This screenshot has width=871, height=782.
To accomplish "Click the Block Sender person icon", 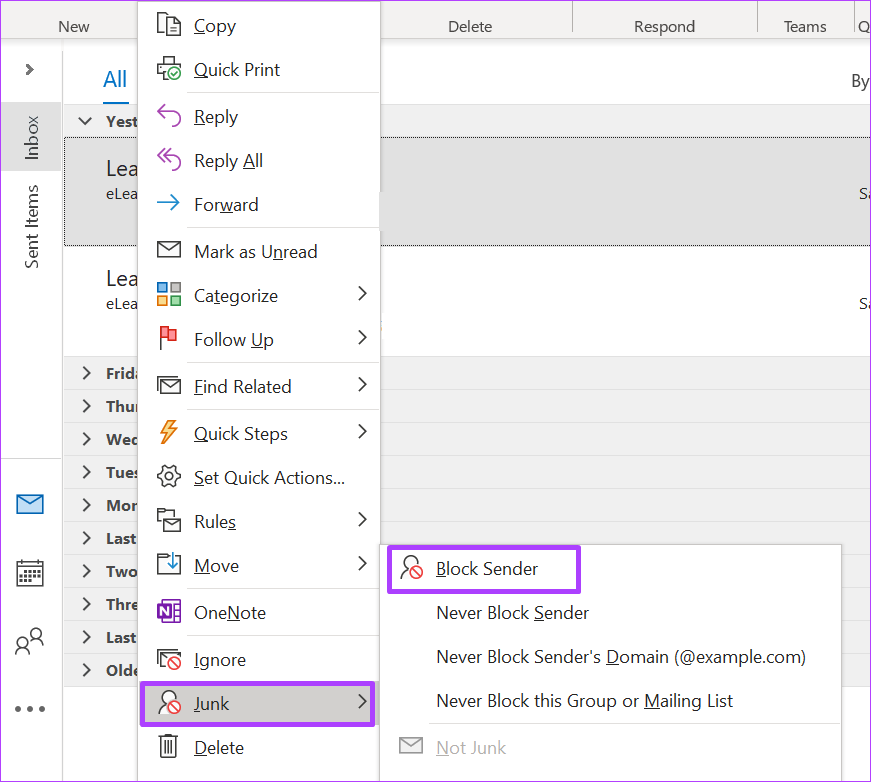I will tap(412, 568).
